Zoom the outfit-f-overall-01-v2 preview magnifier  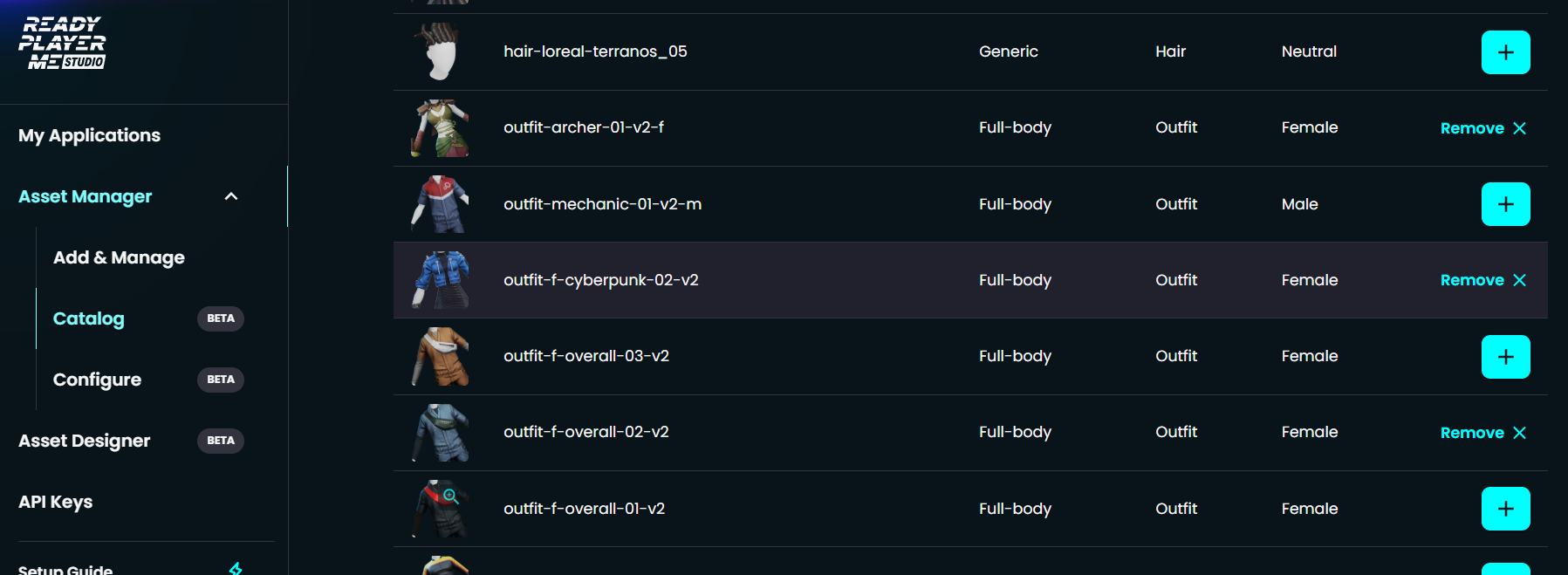(450, 496)
